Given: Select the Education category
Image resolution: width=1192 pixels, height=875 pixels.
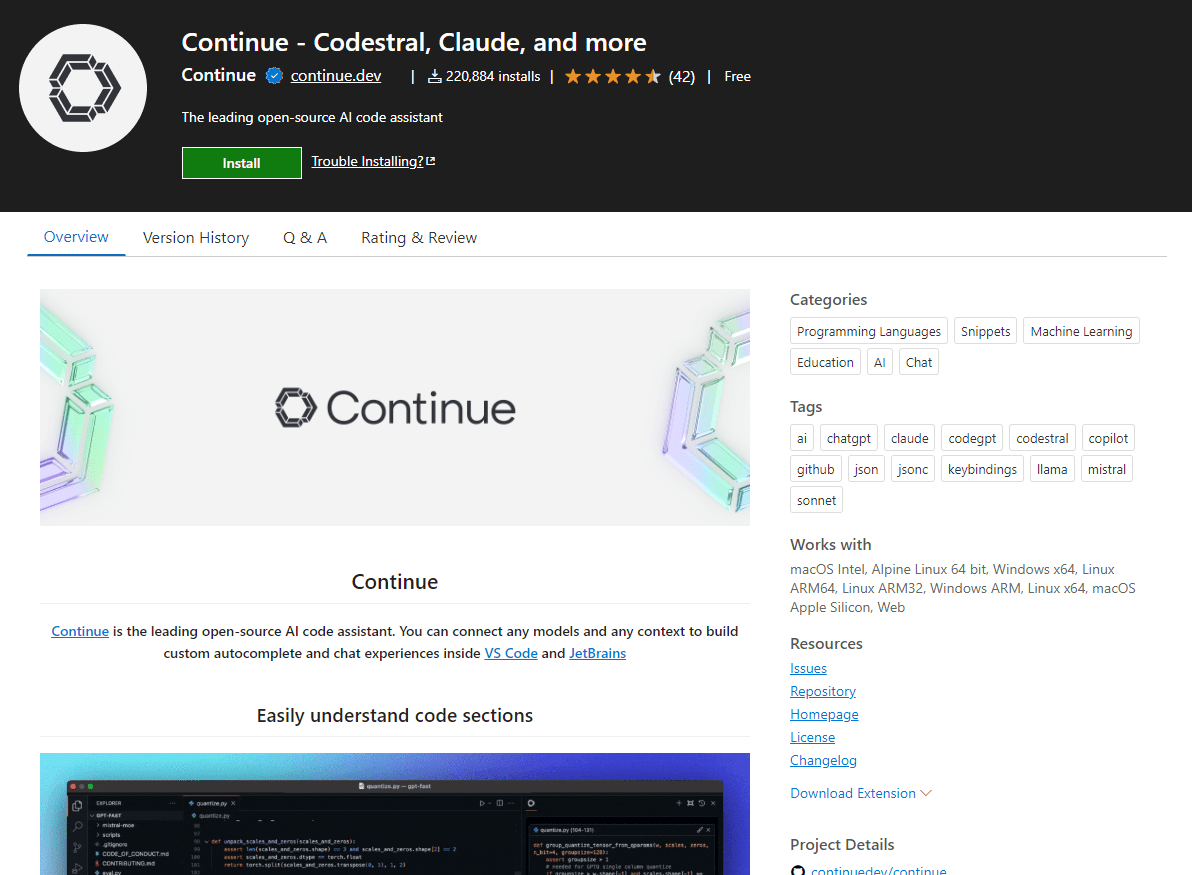Looking at the screenshot, I should tap(826, 363).
